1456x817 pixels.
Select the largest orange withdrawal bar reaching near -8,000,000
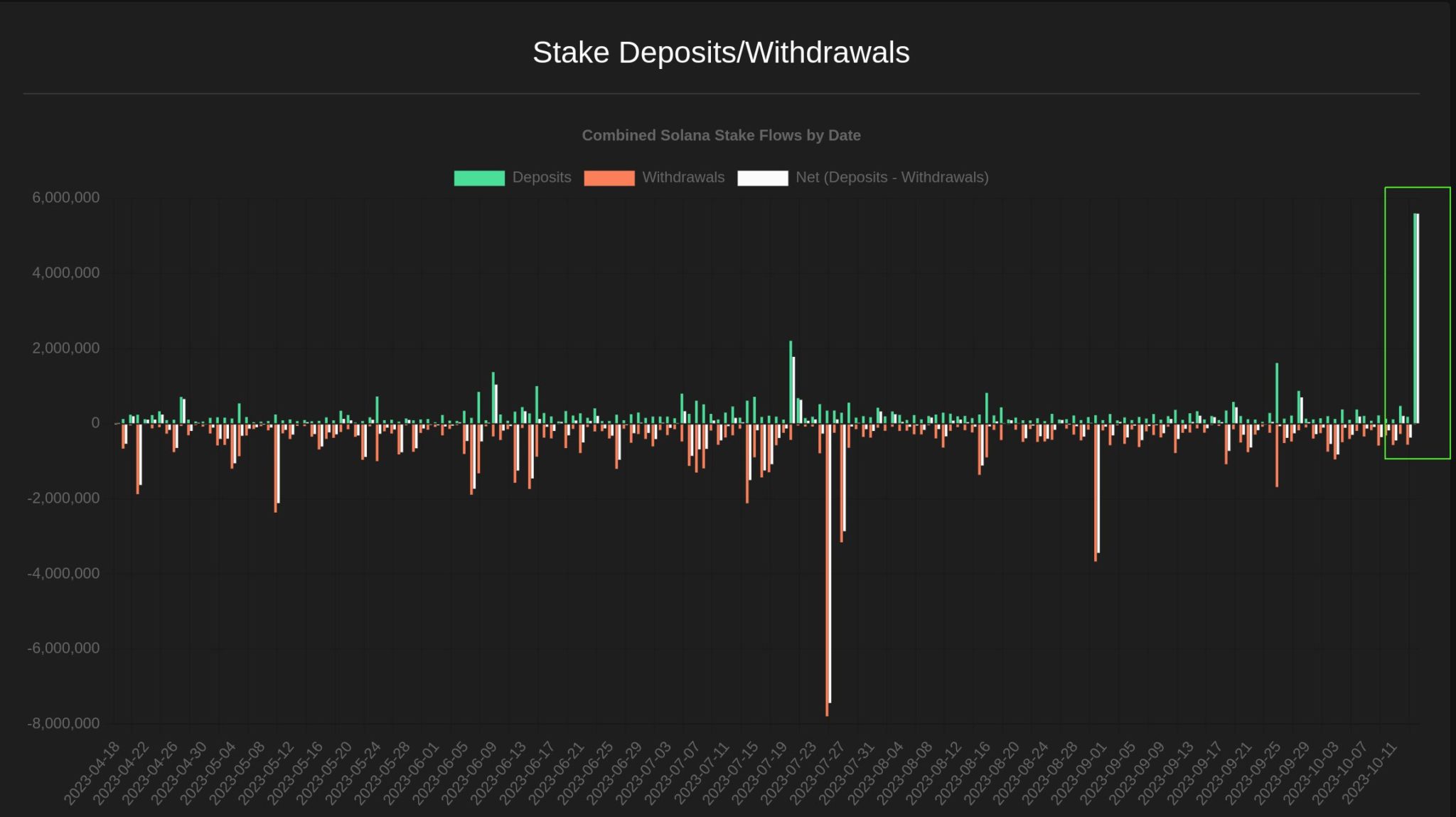coord(827,570)
